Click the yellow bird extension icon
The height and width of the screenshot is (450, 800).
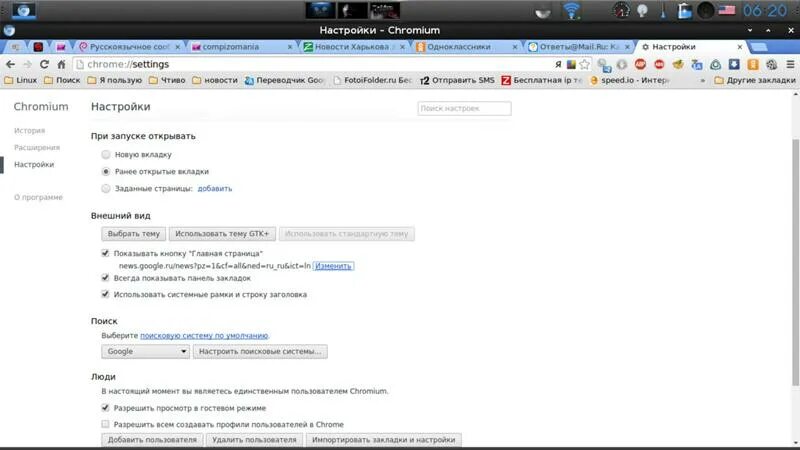click(678, 64)
